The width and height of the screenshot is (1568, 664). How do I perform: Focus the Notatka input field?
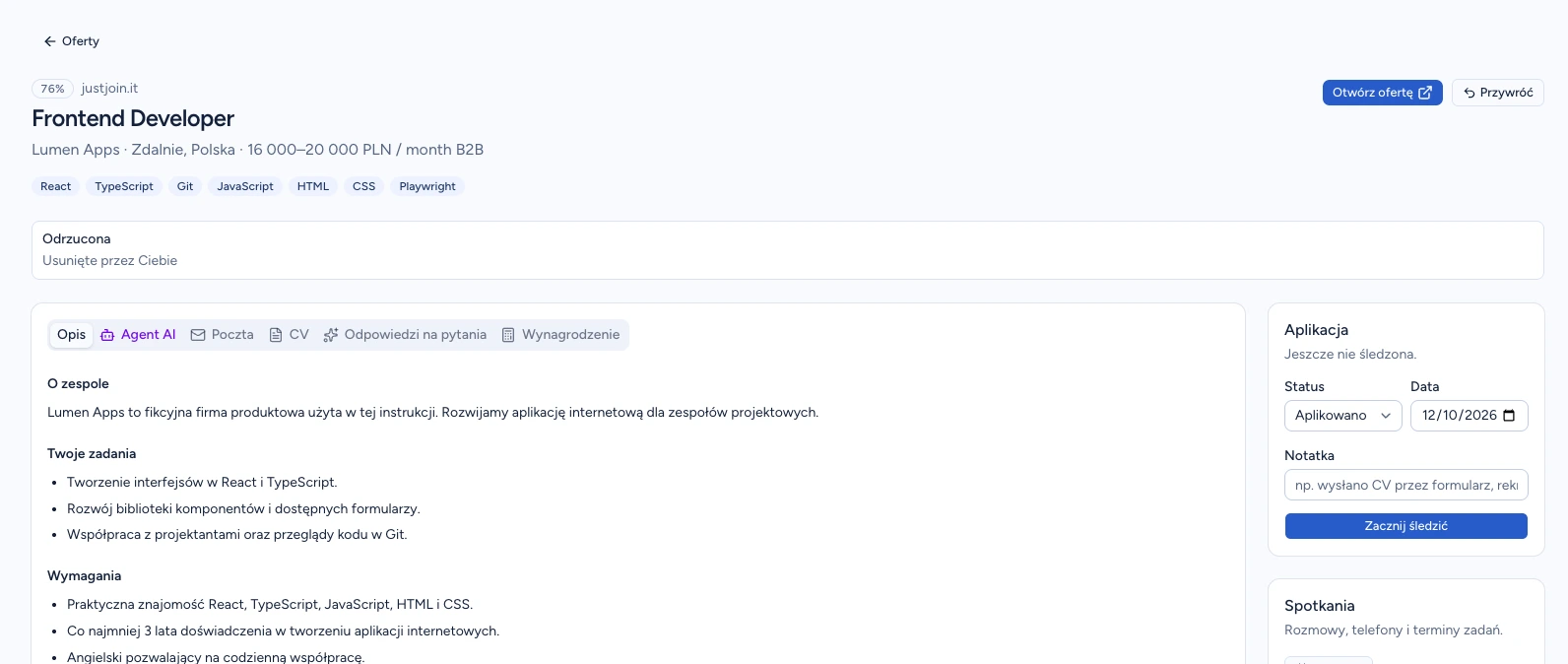point(1405,485)
